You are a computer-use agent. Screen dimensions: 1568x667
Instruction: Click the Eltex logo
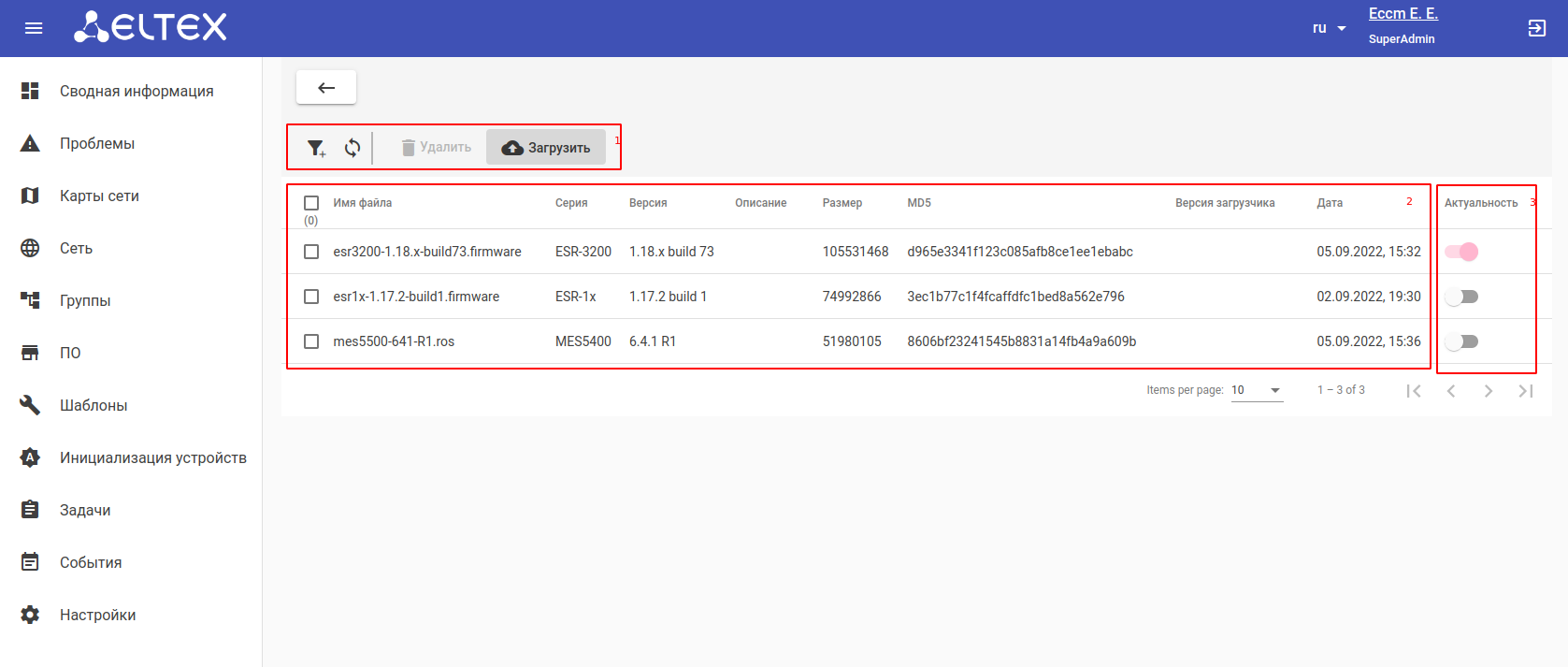point(151,27)
